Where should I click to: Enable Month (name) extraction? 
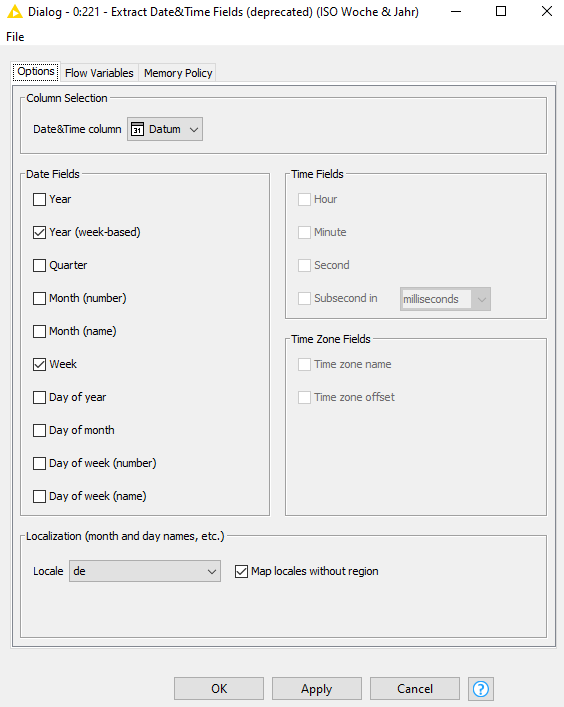click(40, 331)
